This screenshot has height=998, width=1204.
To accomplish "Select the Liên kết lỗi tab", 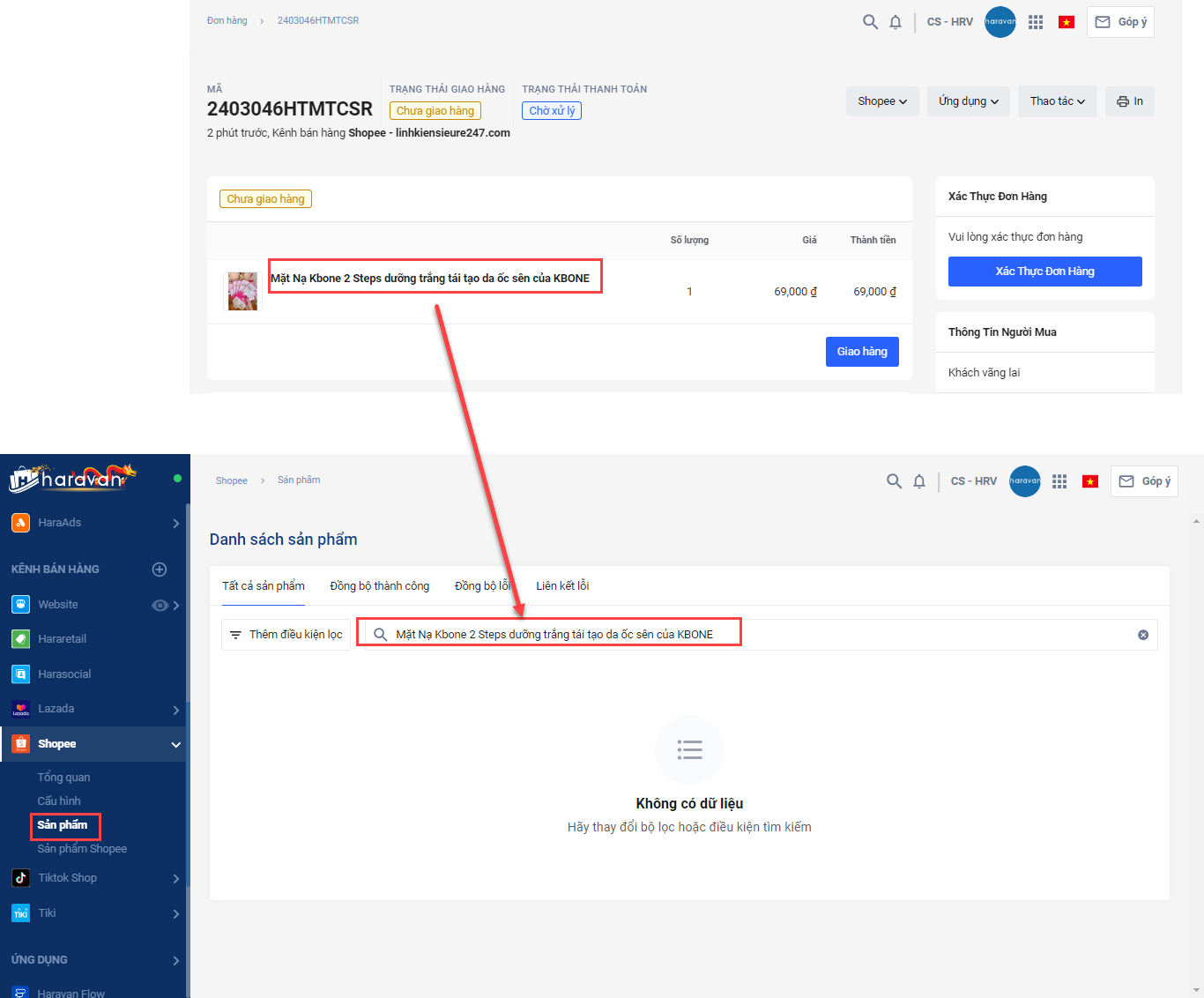I will 562,586.
